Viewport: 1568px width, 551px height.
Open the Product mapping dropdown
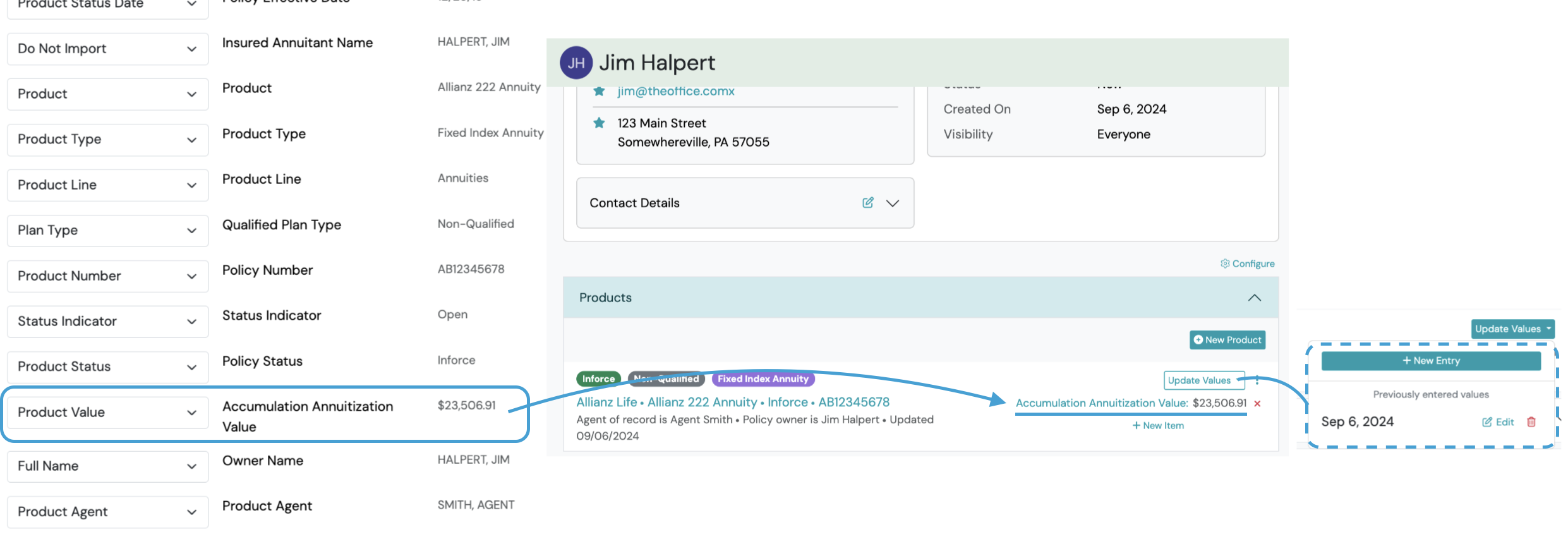click(107, 94)
